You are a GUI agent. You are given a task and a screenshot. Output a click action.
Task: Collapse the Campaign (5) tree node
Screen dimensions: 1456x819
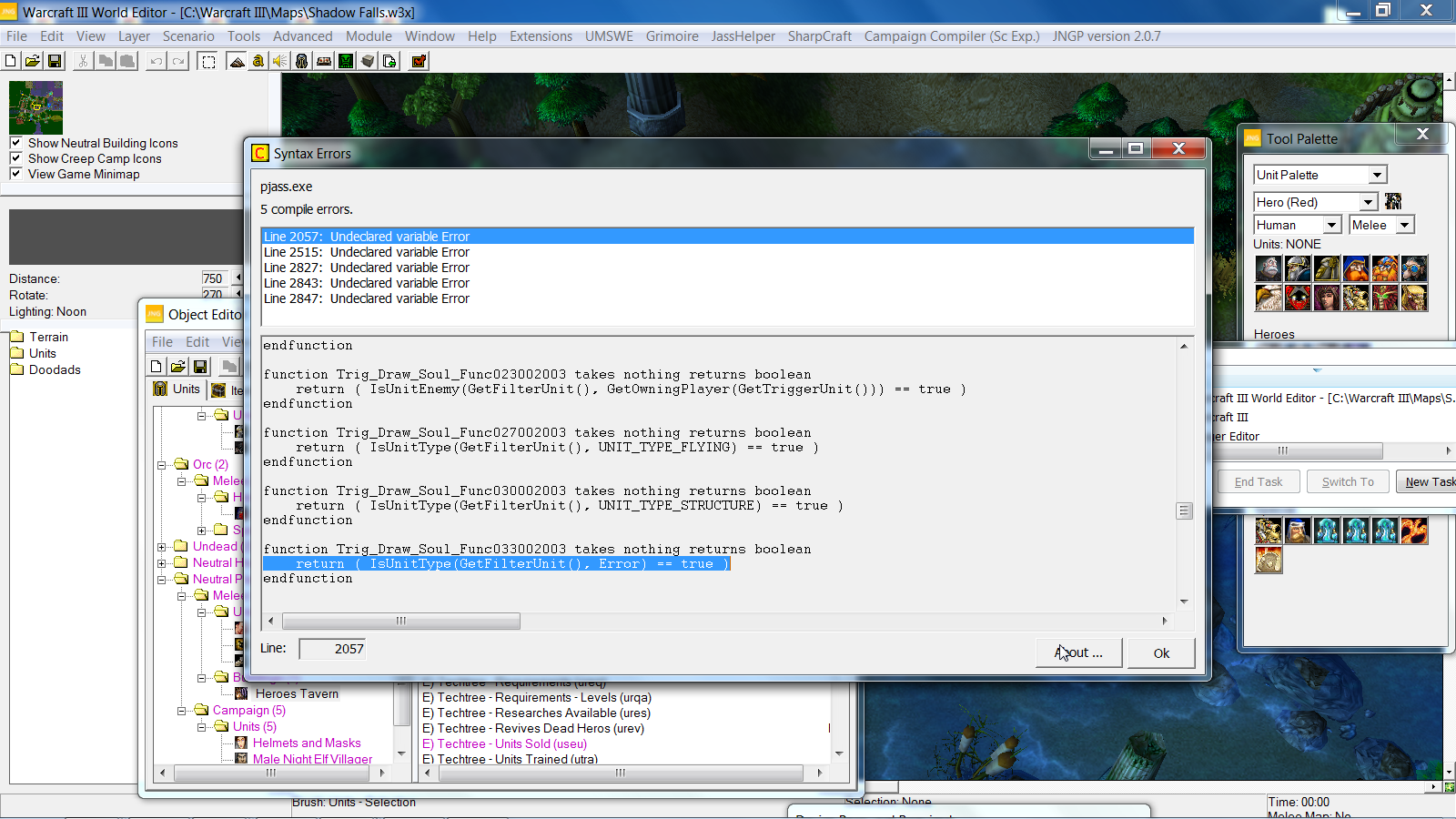click(182, 711)
